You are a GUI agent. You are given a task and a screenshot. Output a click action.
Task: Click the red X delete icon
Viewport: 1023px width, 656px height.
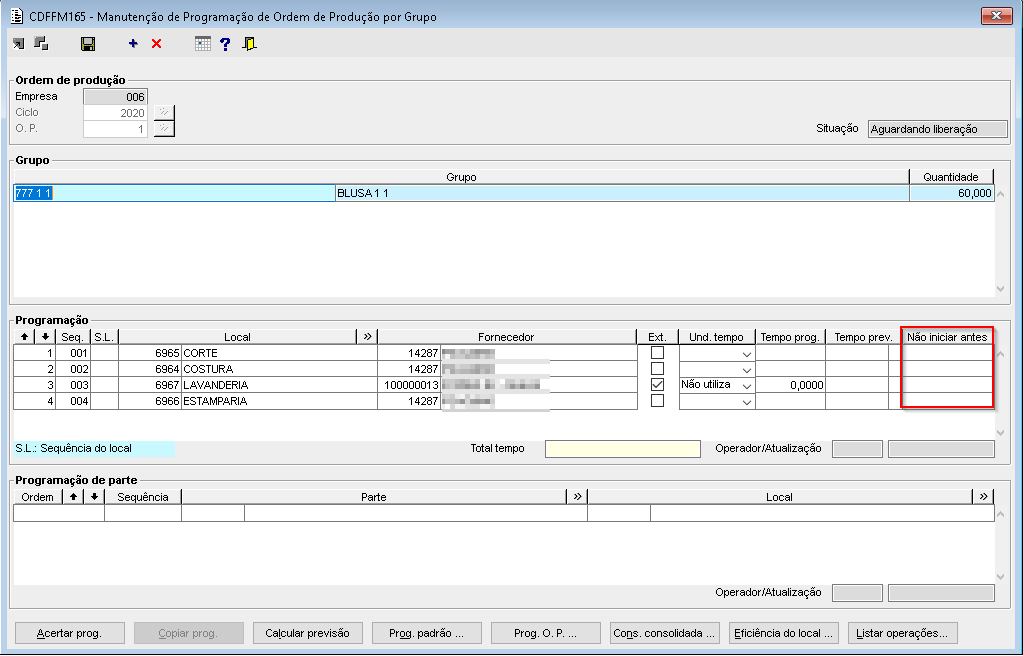point(156,44)
